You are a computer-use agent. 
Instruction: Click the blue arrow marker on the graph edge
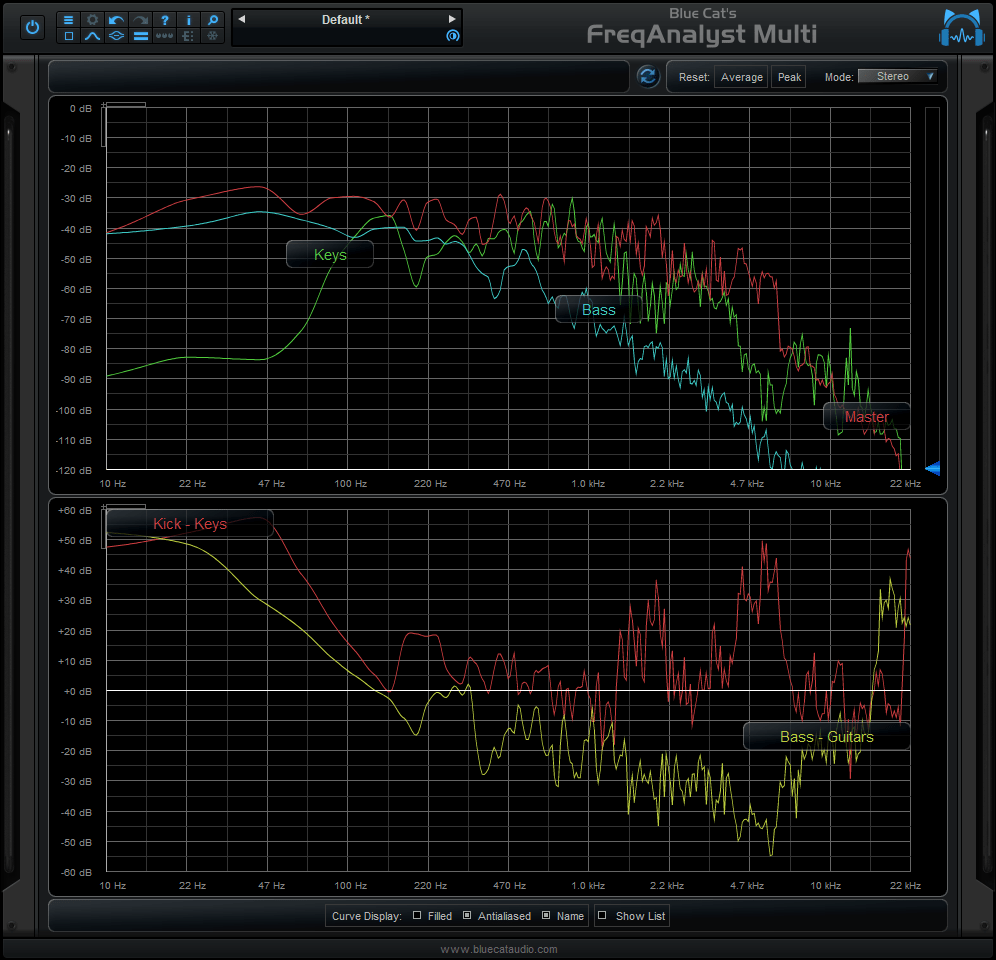pyautogui.click(x=932, y=468)
